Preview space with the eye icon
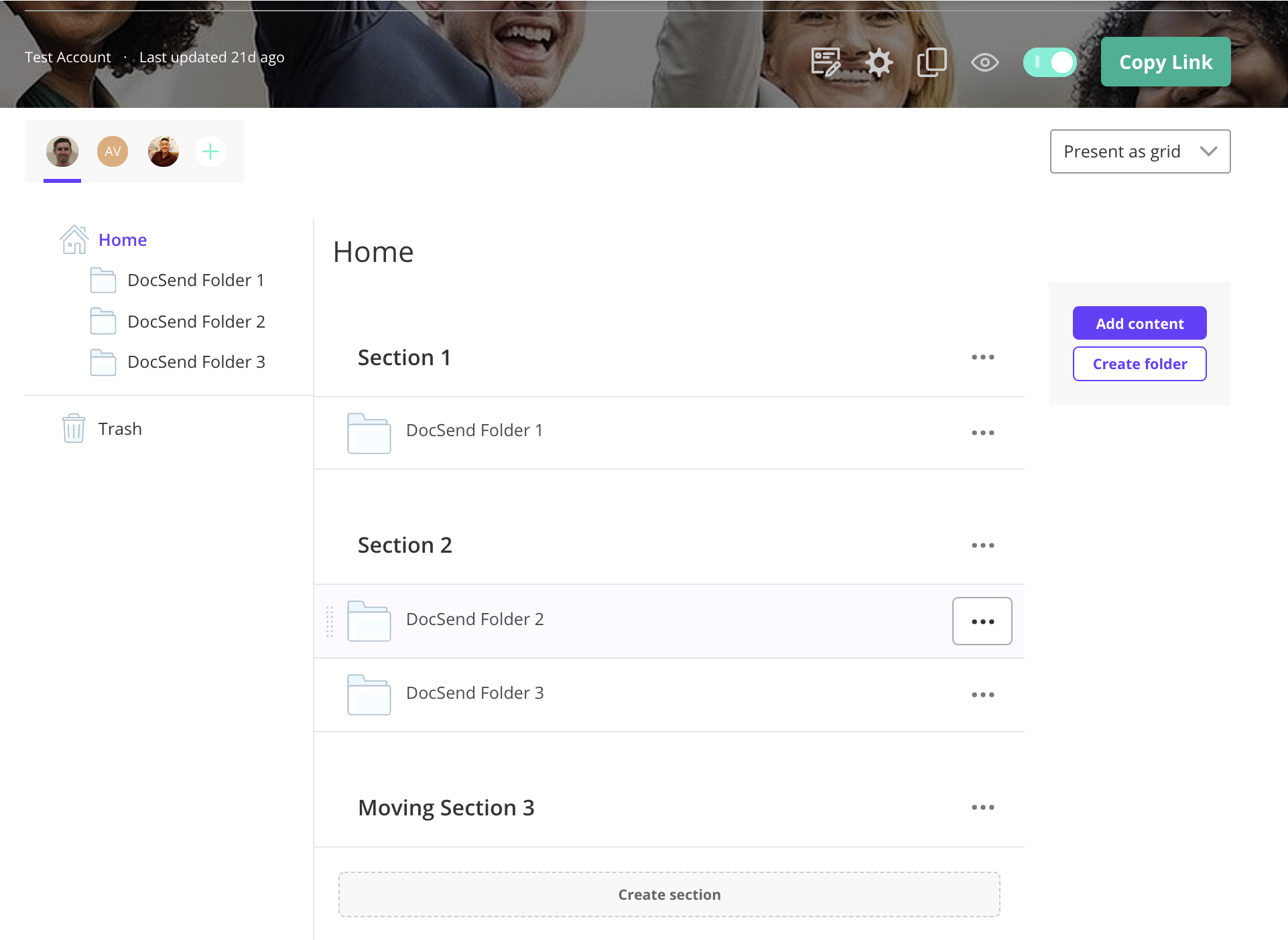Viewport: 1288px width, 940px height. [x=985, y=63]
